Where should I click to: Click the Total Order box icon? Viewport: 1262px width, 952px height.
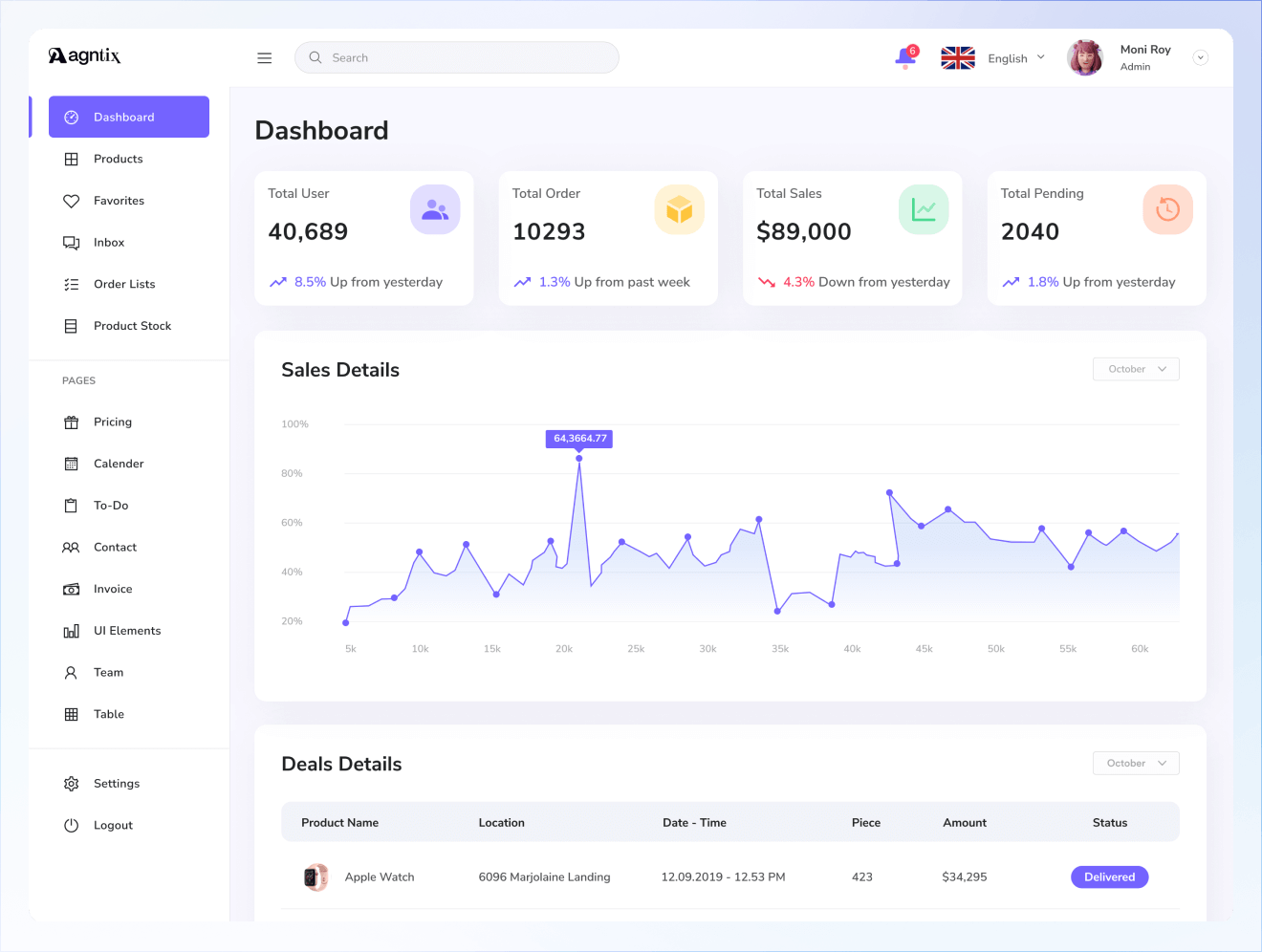pos(679,209)
